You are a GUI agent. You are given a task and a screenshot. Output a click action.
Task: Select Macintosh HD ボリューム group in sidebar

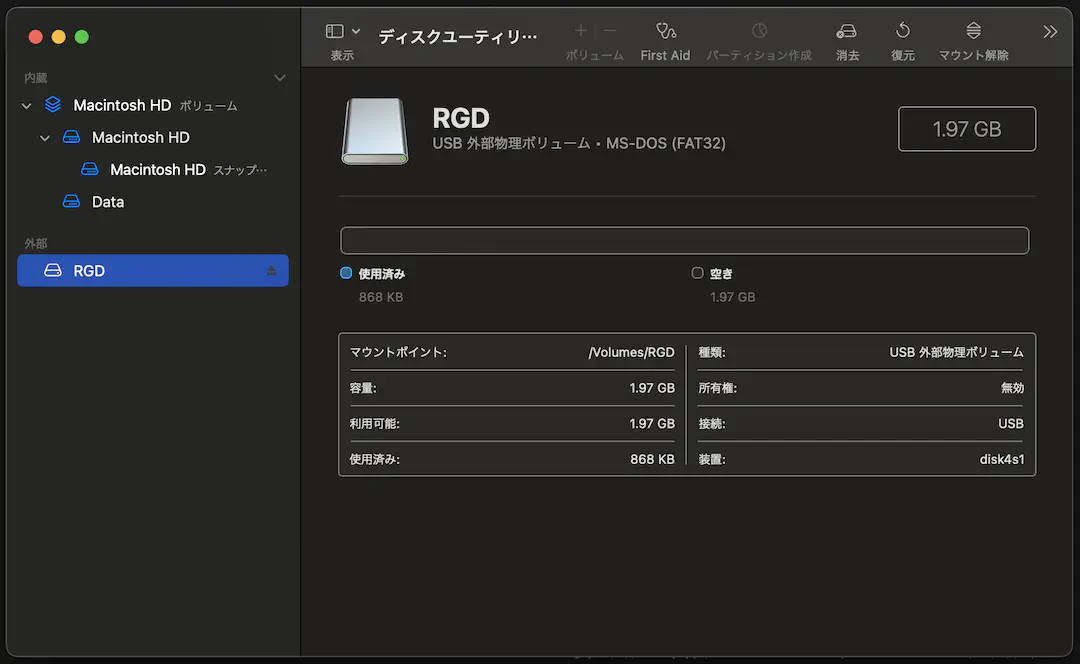pyautogui.click(x=153, y=105)
